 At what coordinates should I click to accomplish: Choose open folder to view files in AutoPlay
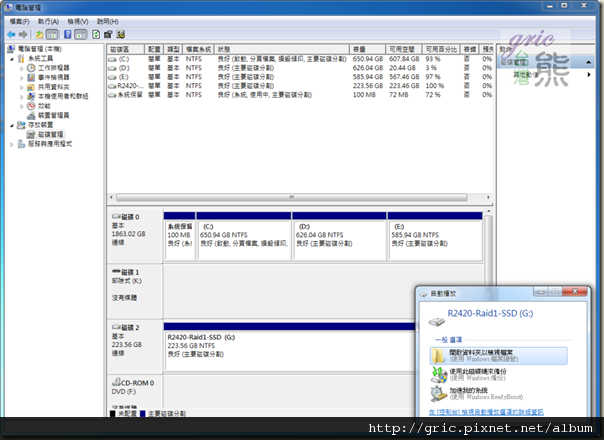pos(498,356)
